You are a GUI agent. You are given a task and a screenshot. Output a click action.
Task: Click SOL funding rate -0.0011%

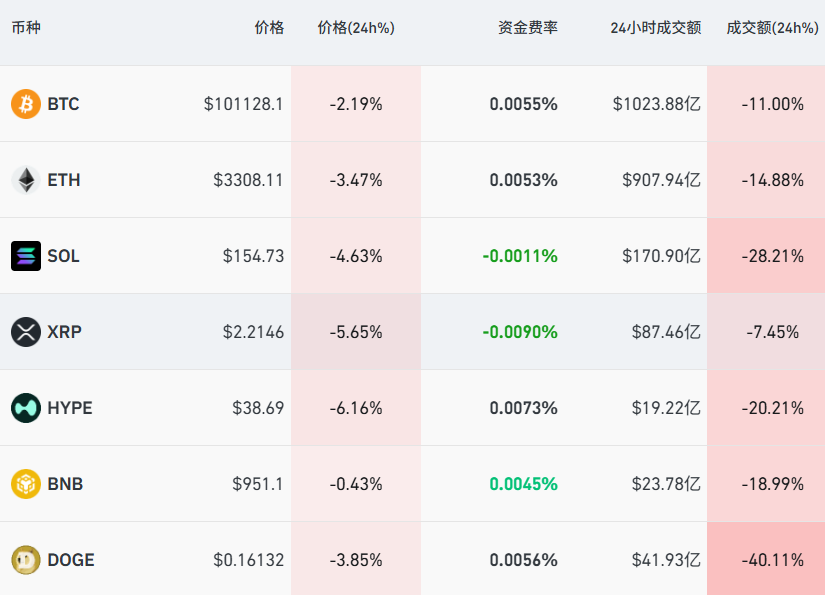click(520, 256)
